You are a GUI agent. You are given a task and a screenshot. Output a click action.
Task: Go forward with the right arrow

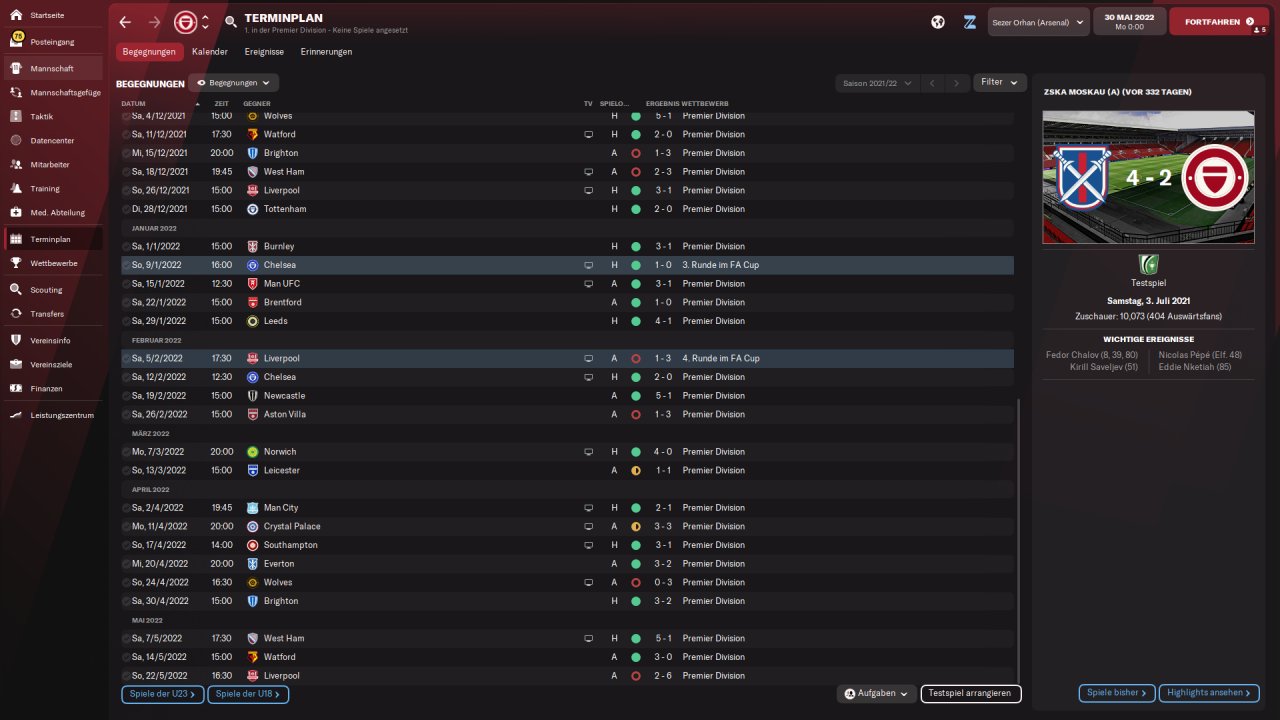[154, 22]
